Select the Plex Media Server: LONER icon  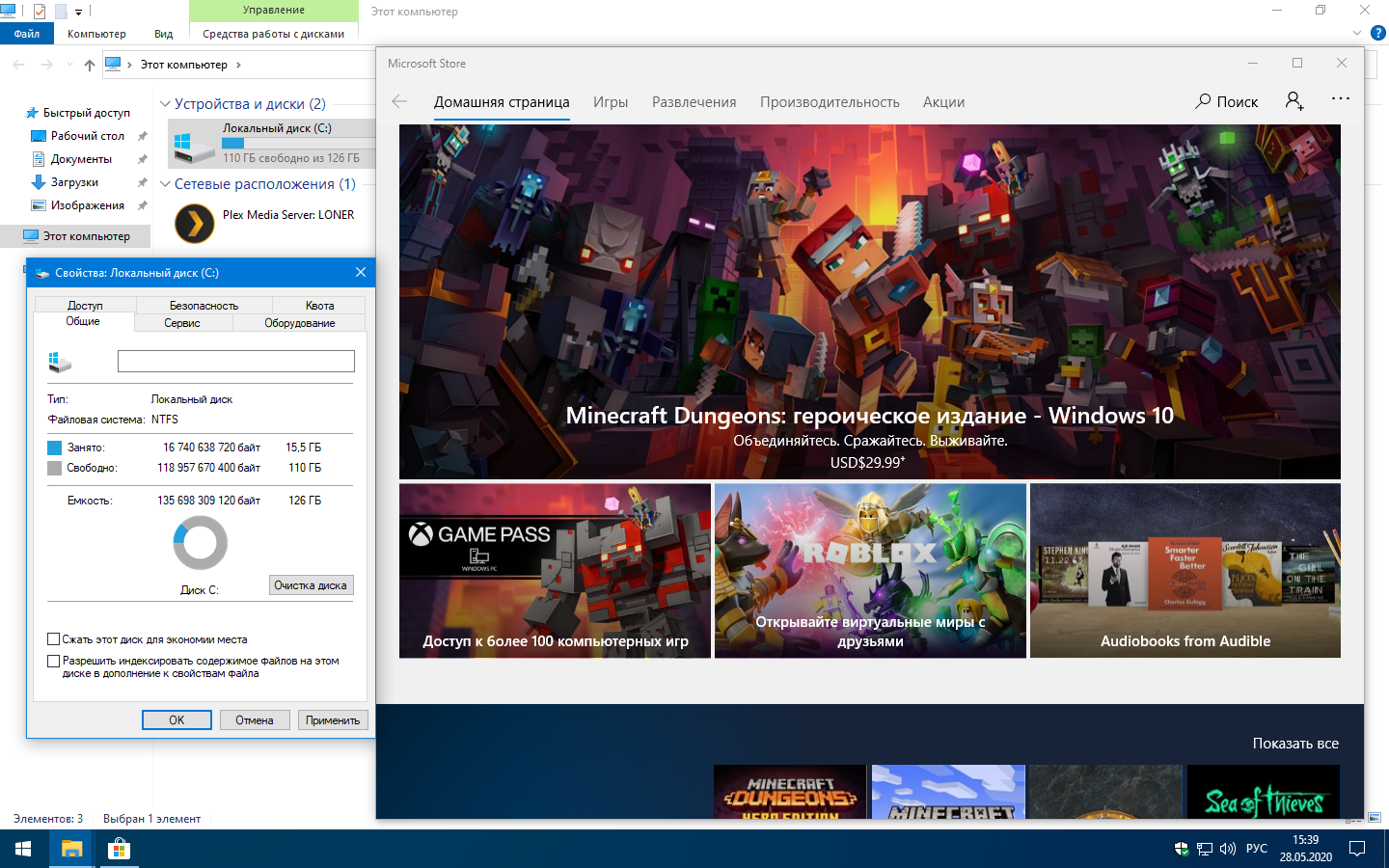click(194, 223)
